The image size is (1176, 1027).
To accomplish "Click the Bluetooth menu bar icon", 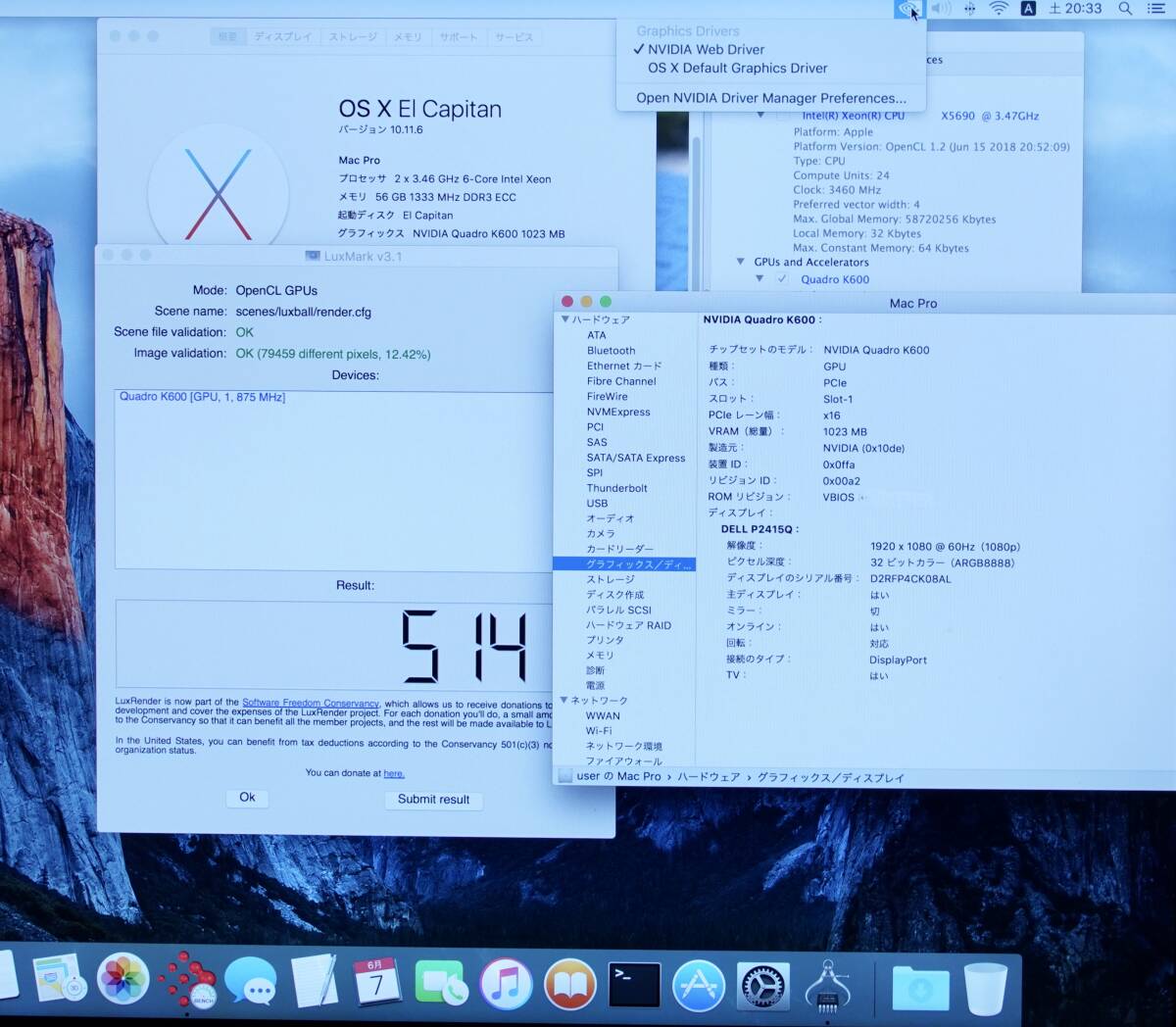I will pyautogui.click(x=969, y=9).
